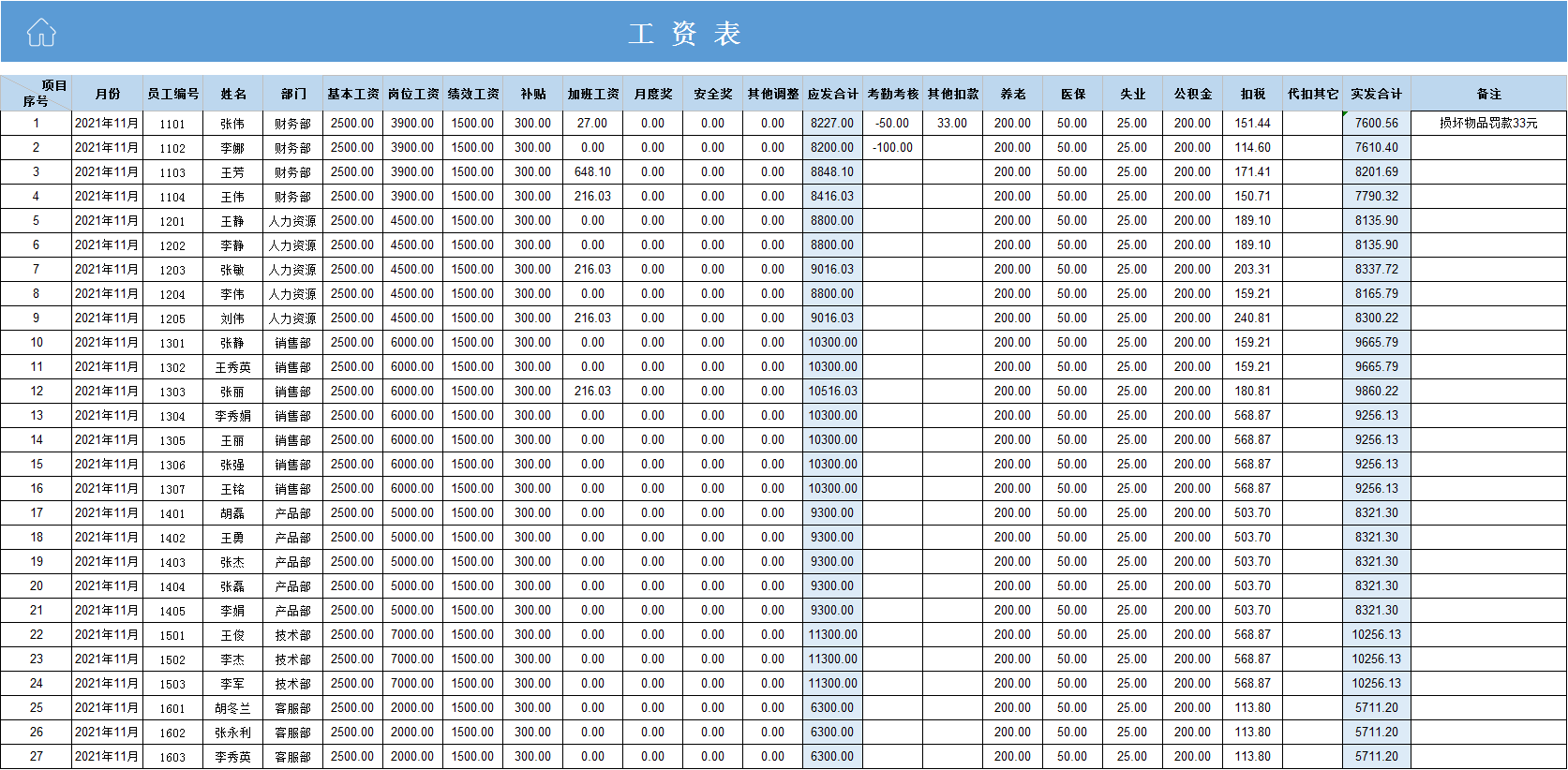
Task: Click the name cell 张强
Action: (x=233, y=464)
